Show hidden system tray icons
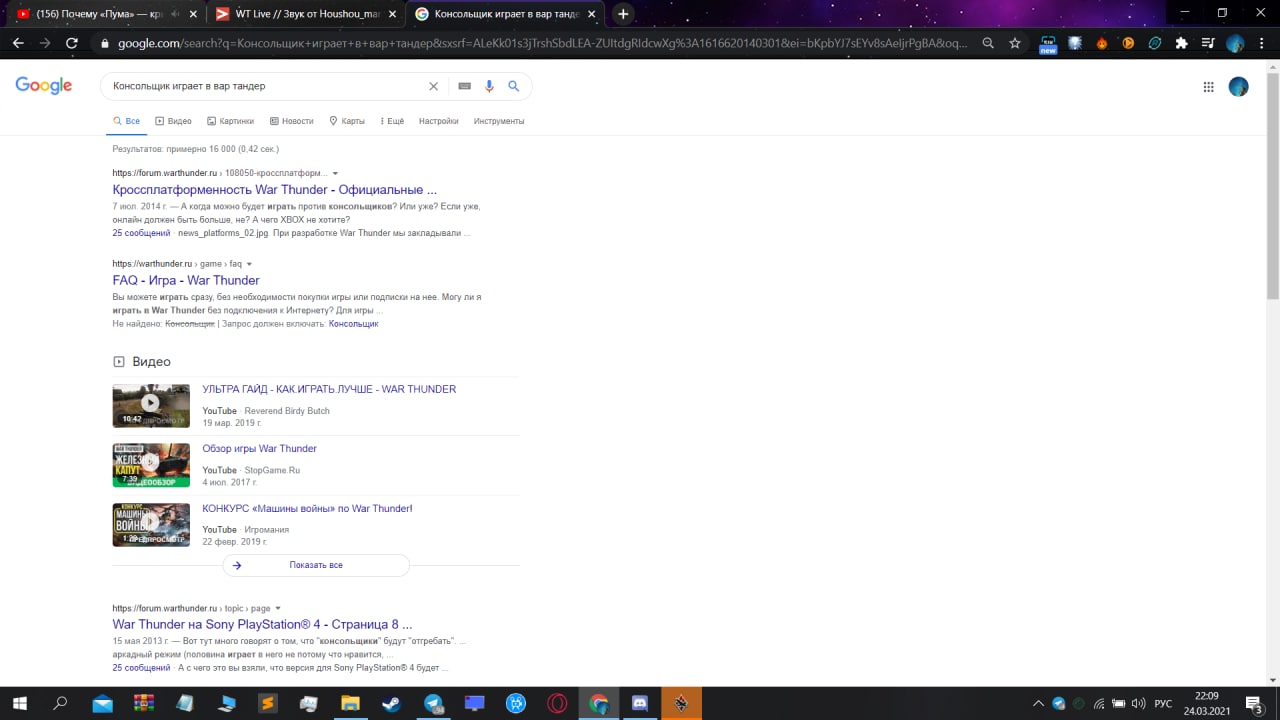This screenshot has width=1280, height=720. (1038, 704)
